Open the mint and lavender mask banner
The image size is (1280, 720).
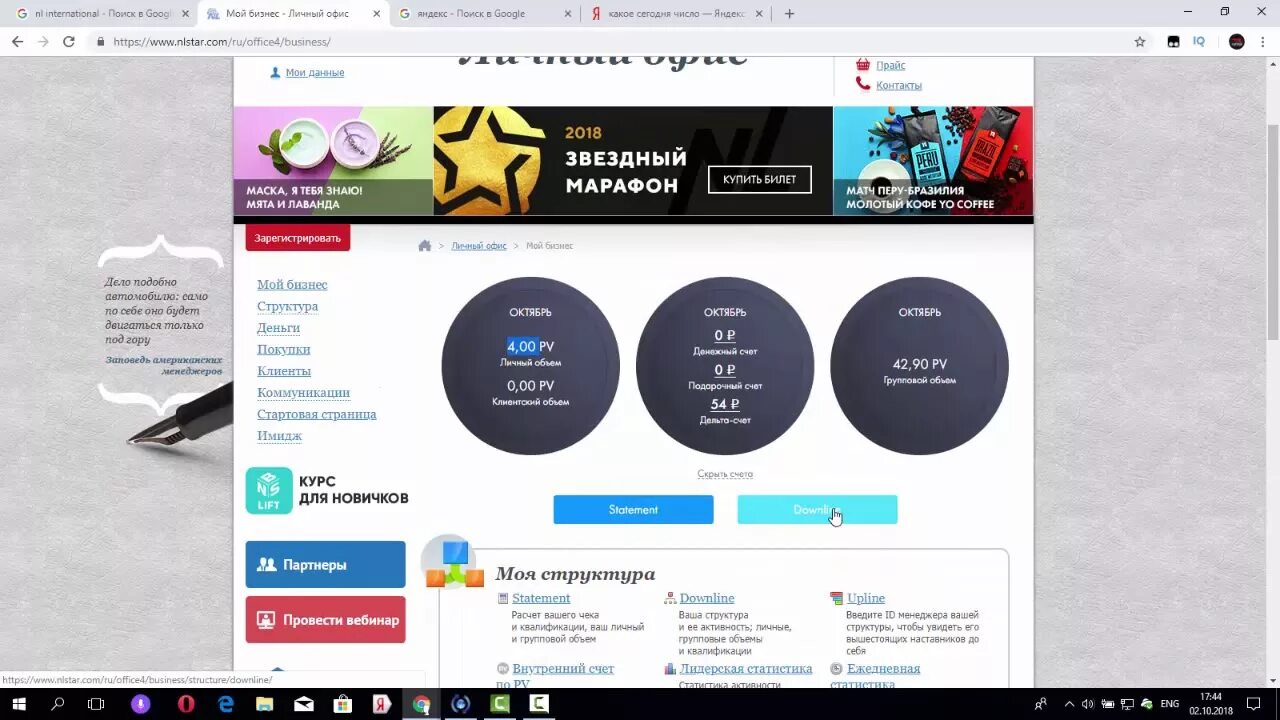pyautogui.click(x=333, y=161)
